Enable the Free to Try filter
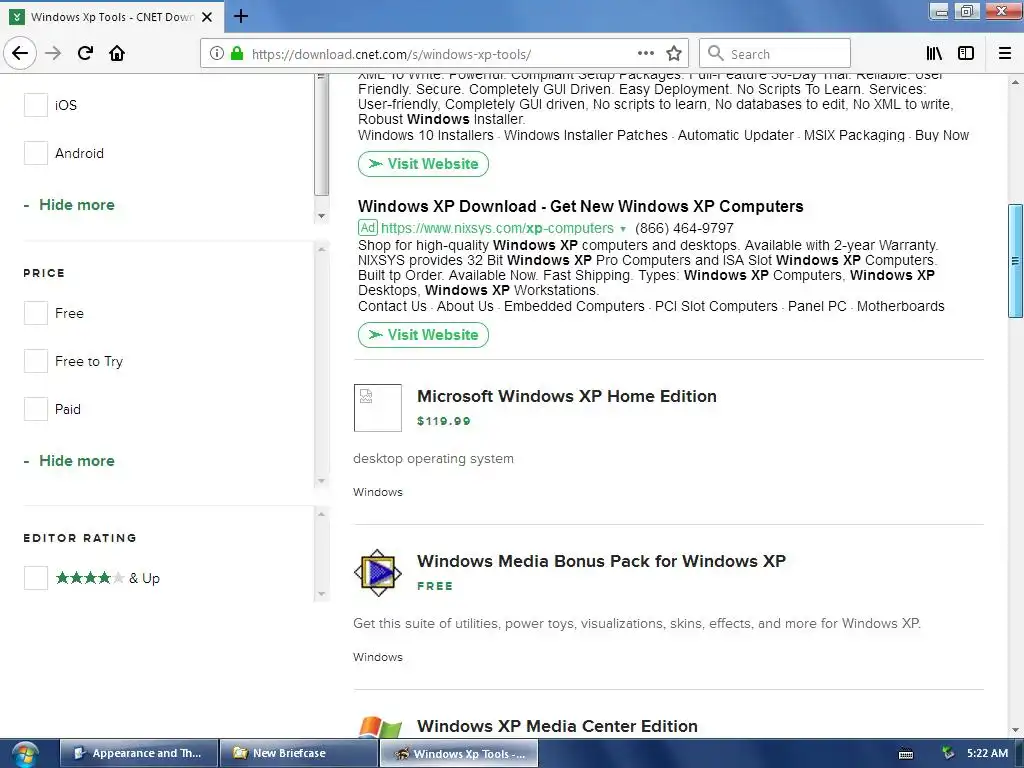Viewport: 1024px width, 768px height. [x=36, y=361]
